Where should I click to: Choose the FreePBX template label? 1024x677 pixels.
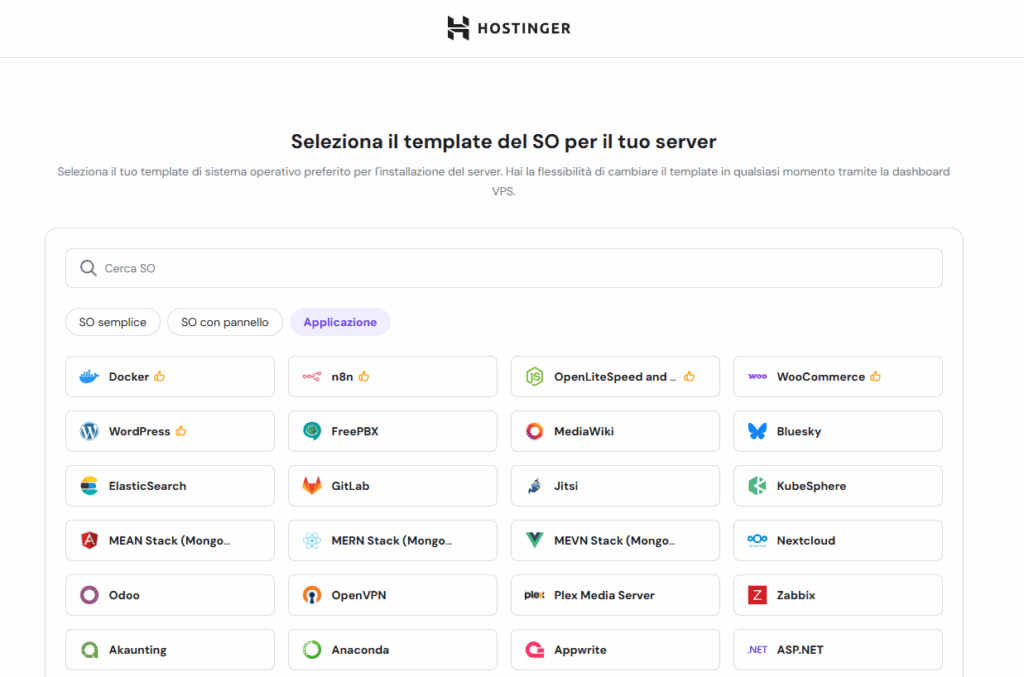[x=355, y=432]
